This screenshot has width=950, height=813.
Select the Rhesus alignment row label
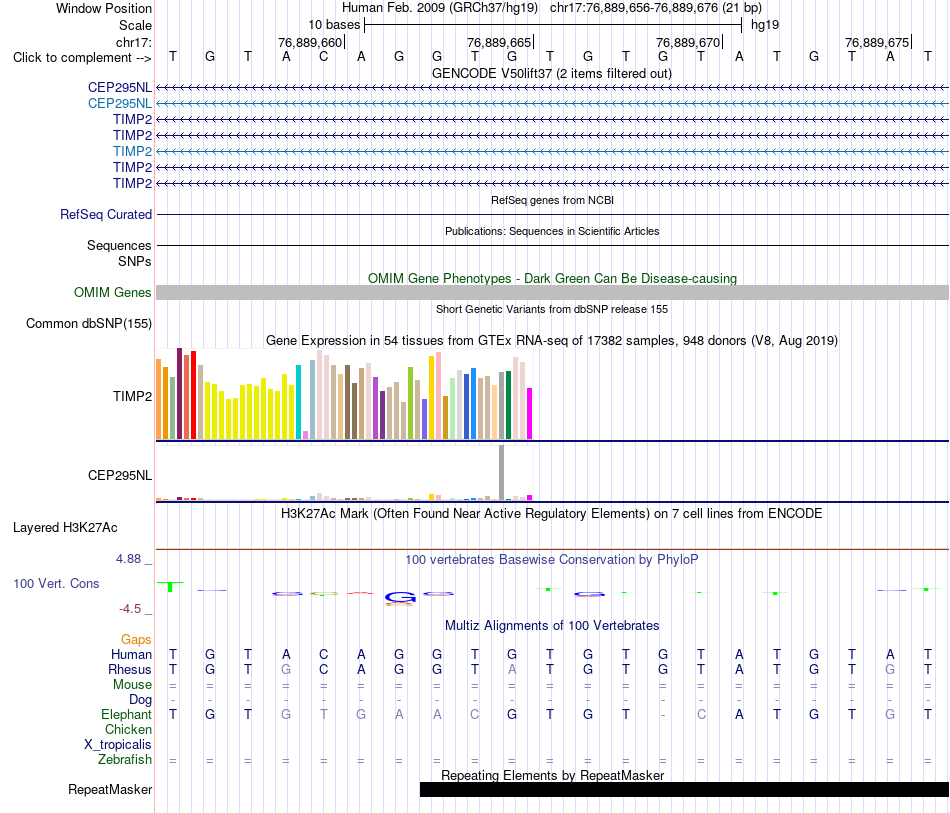click(130, 669)
